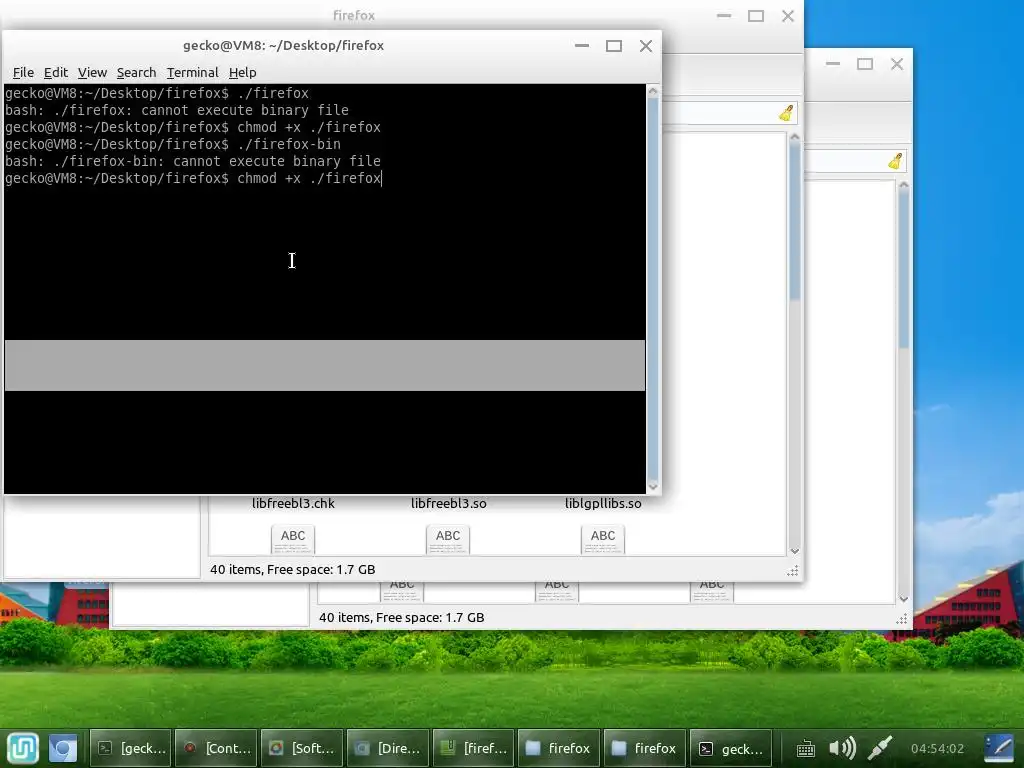Open the volume control tray icon
The image size is (1024, 768).
coord(842,748)
